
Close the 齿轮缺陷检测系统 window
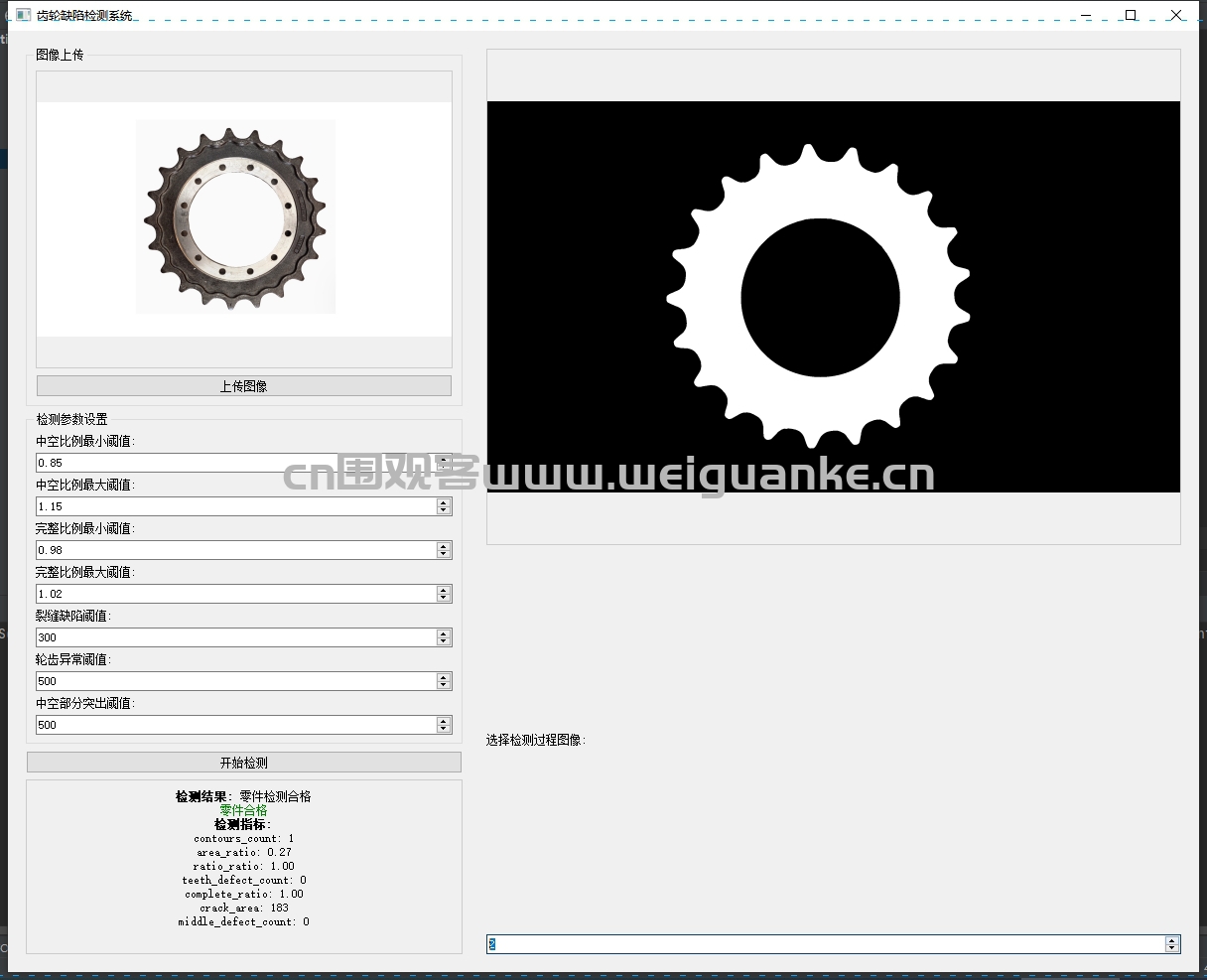1176,15
